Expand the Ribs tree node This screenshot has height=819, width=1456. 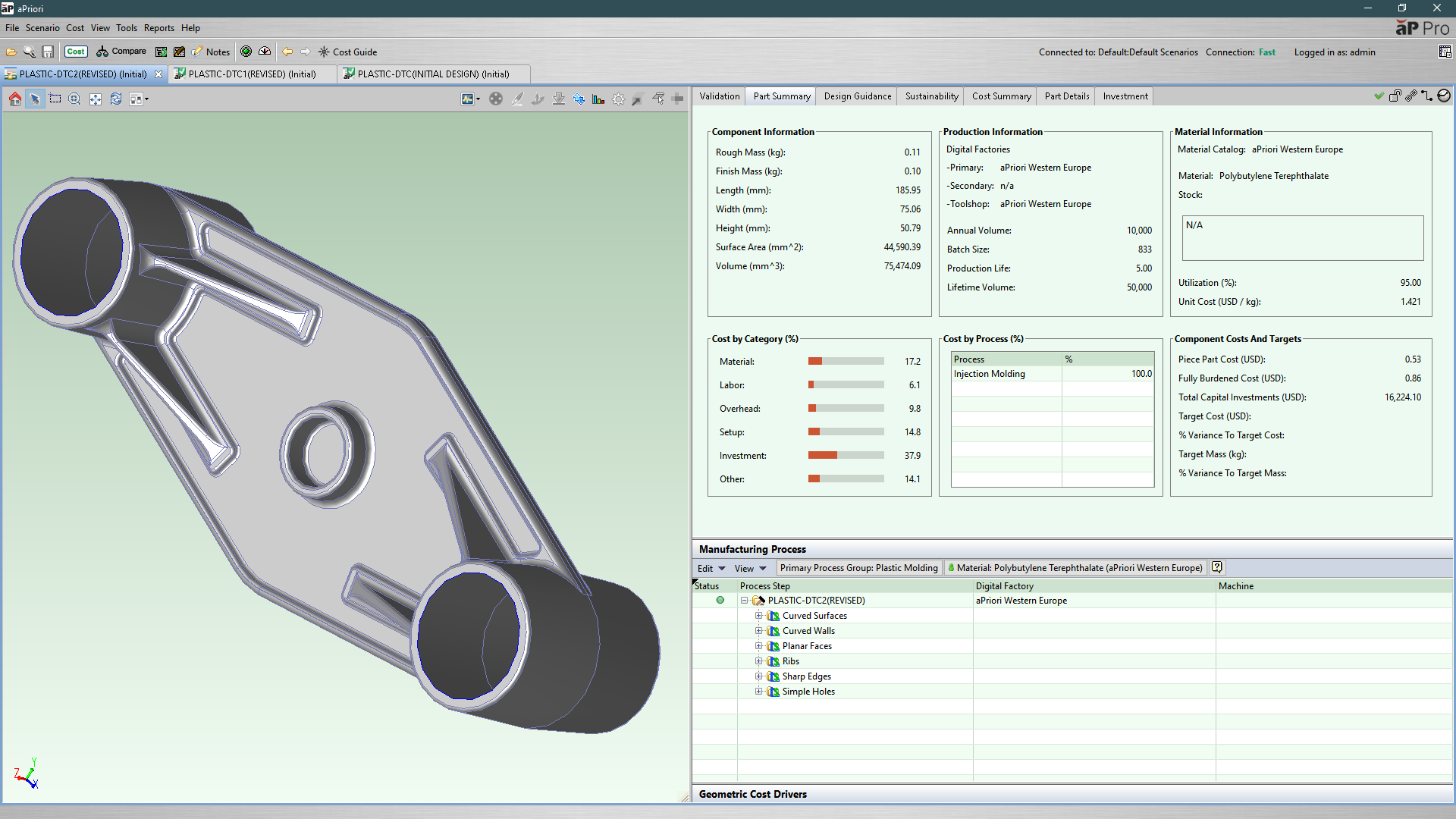point(758,661)
